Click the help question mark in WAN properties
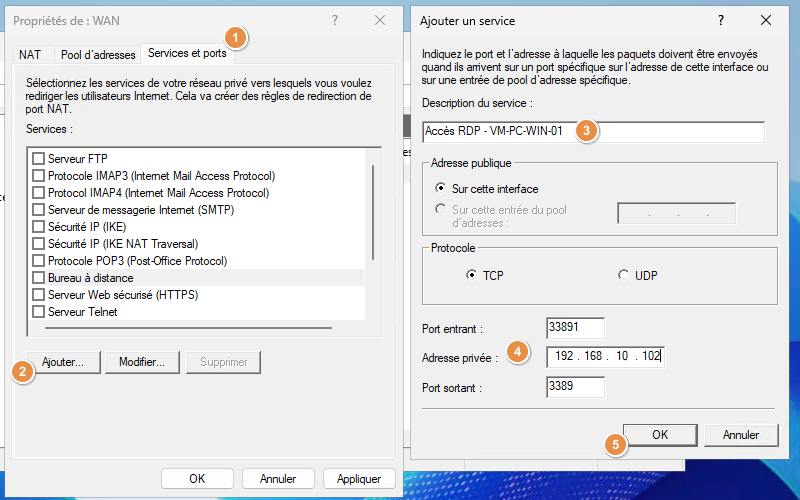Viewport: 800px width, 500px height. (335, 20)
